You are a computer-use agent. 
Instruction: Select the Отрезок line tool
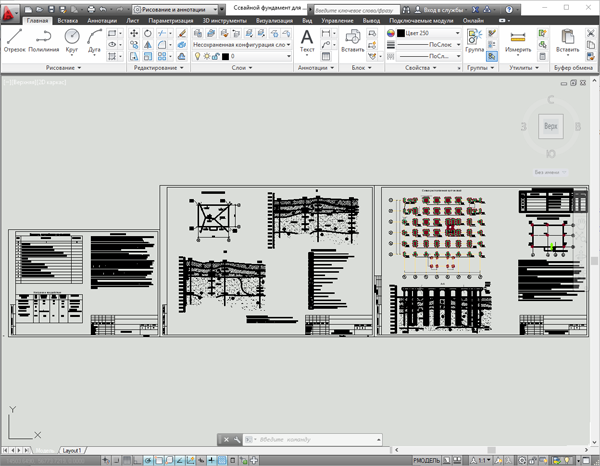(15, 41)
